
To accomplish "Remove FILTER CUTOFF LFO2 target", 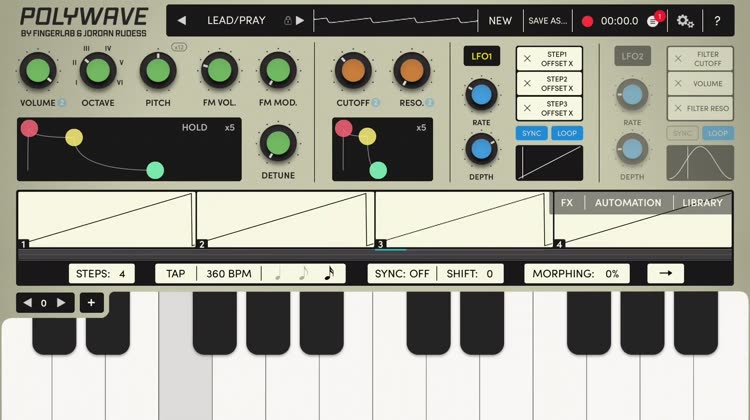I will click(678, 58).
